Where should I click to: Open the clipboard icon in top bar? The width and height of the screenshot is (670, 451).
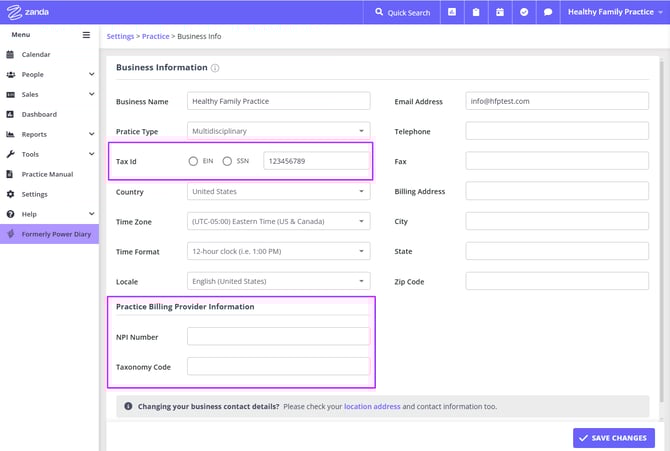click(x=476, y=12)
